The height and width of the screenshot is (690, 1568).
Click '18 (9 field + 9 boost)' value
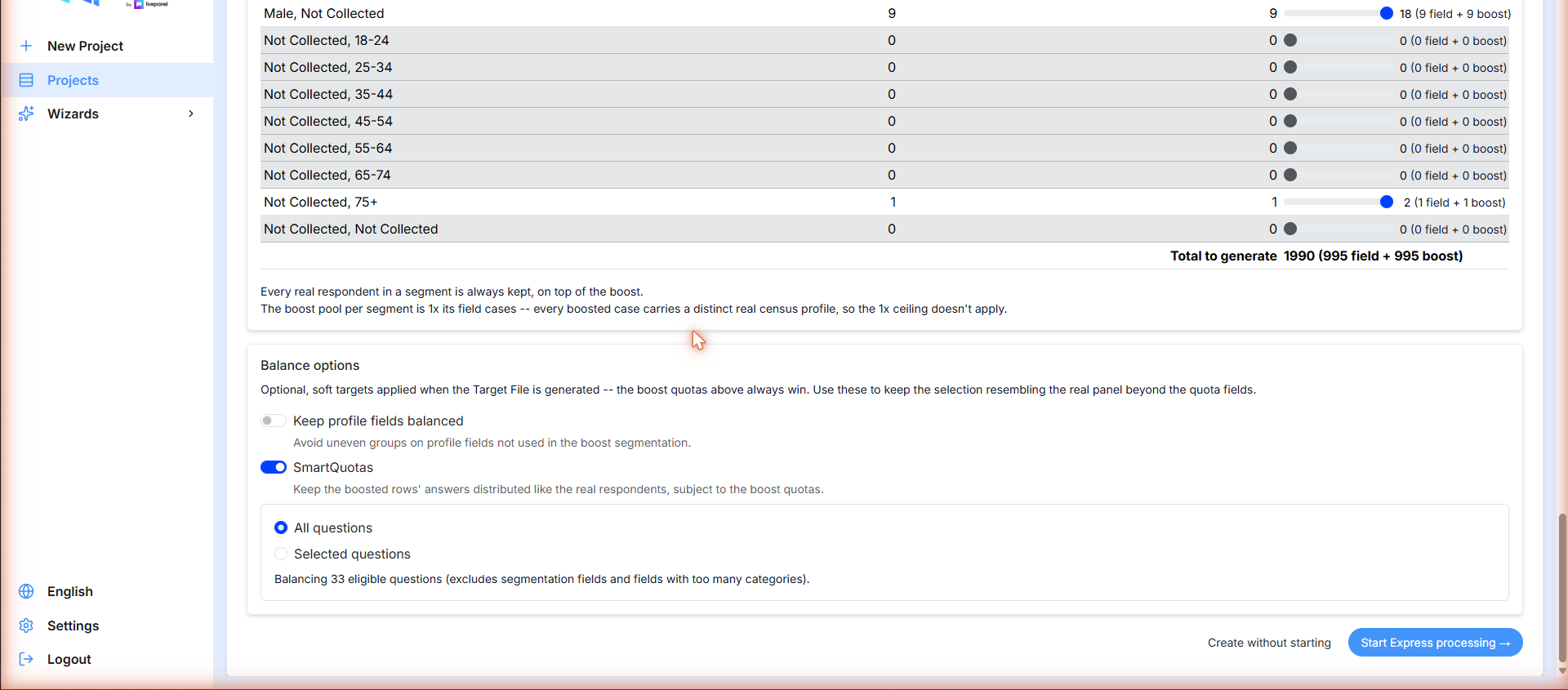click(x=1455, y=14)
